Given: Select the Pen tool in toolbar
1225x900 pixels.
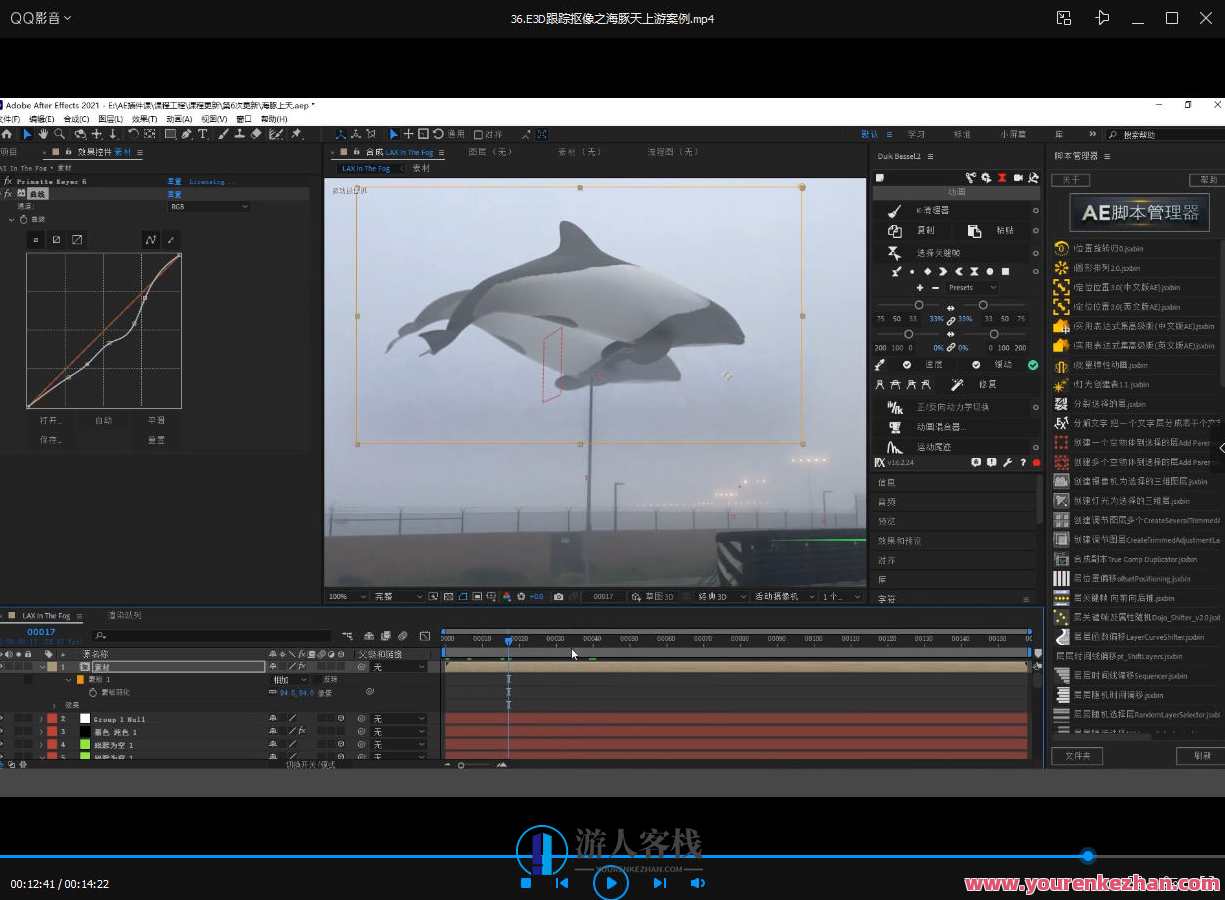Looking at the screenshot, I should (x=186, y=134).
